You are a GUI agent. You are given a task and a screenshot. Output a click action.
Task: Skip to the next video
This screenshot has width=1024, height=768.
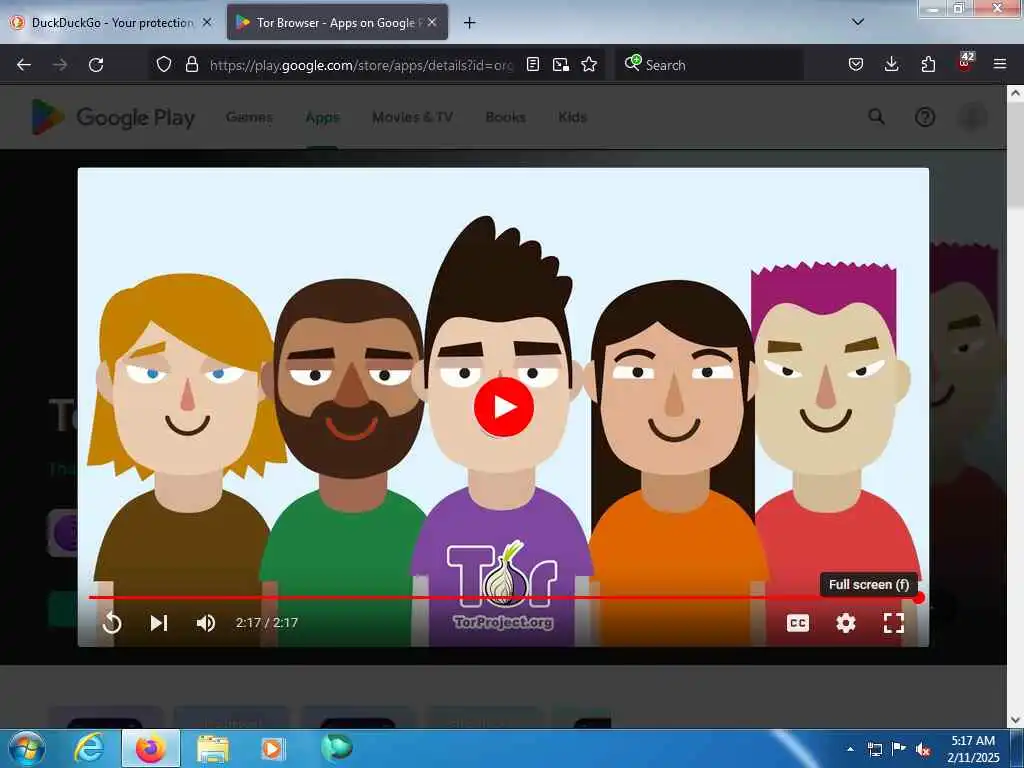pyautogui.click(x=159, y=623)
